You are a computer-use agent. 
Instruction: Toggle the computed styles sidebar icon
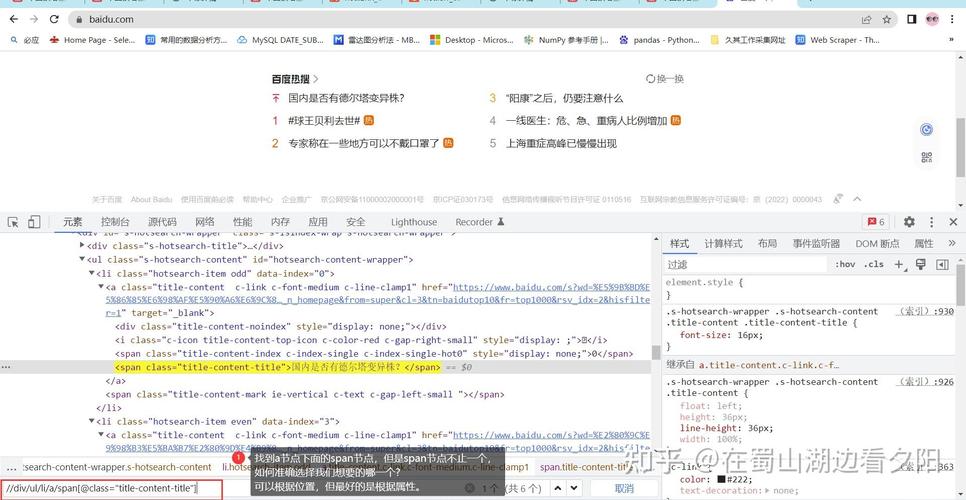click(x=942, y=264)
